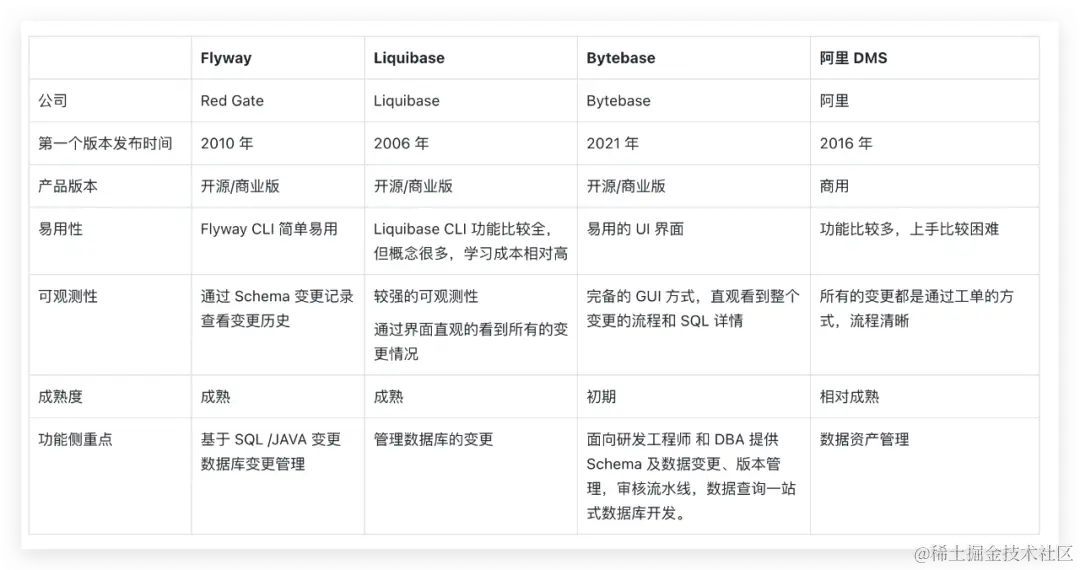Click 成熟 in the Flyway column

point(216,397)
